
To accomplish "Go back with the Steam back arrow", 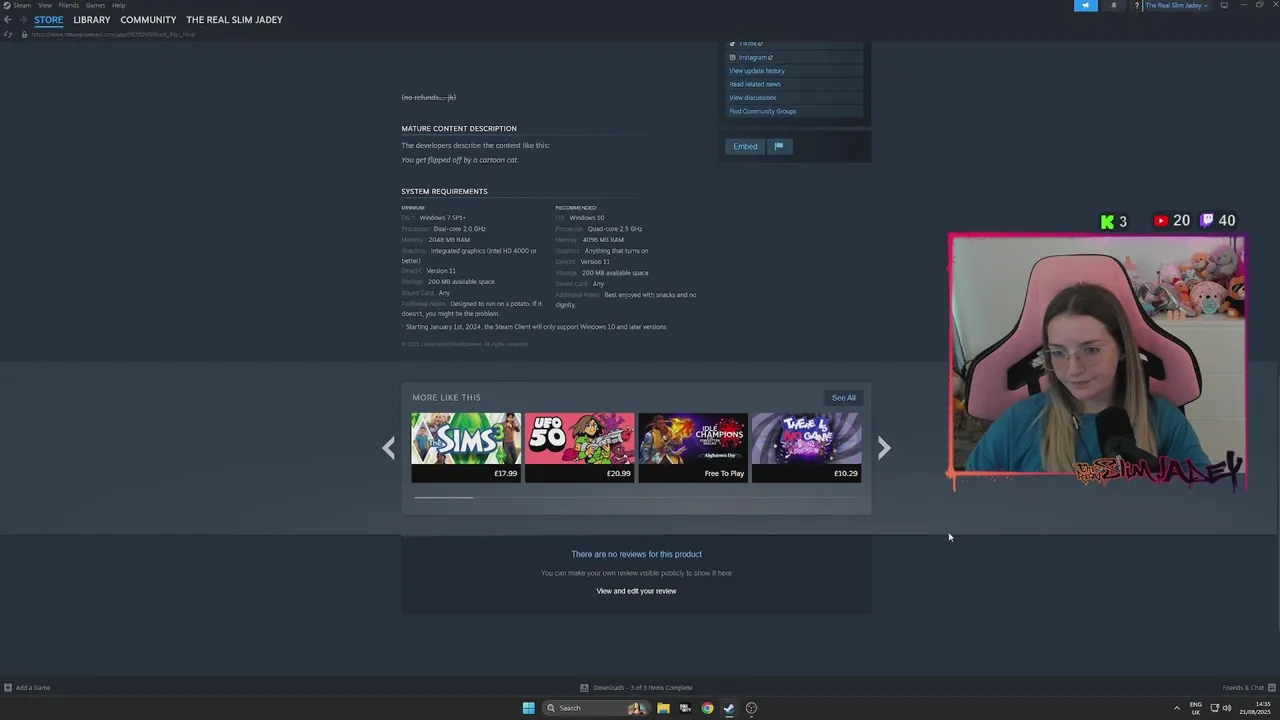I will [8, 20].
